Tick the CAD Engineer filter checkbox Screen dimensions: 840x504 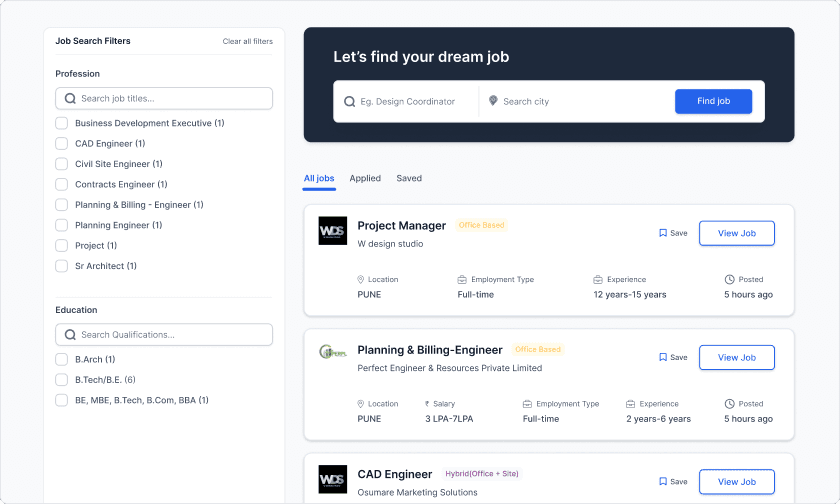point(62,144)
